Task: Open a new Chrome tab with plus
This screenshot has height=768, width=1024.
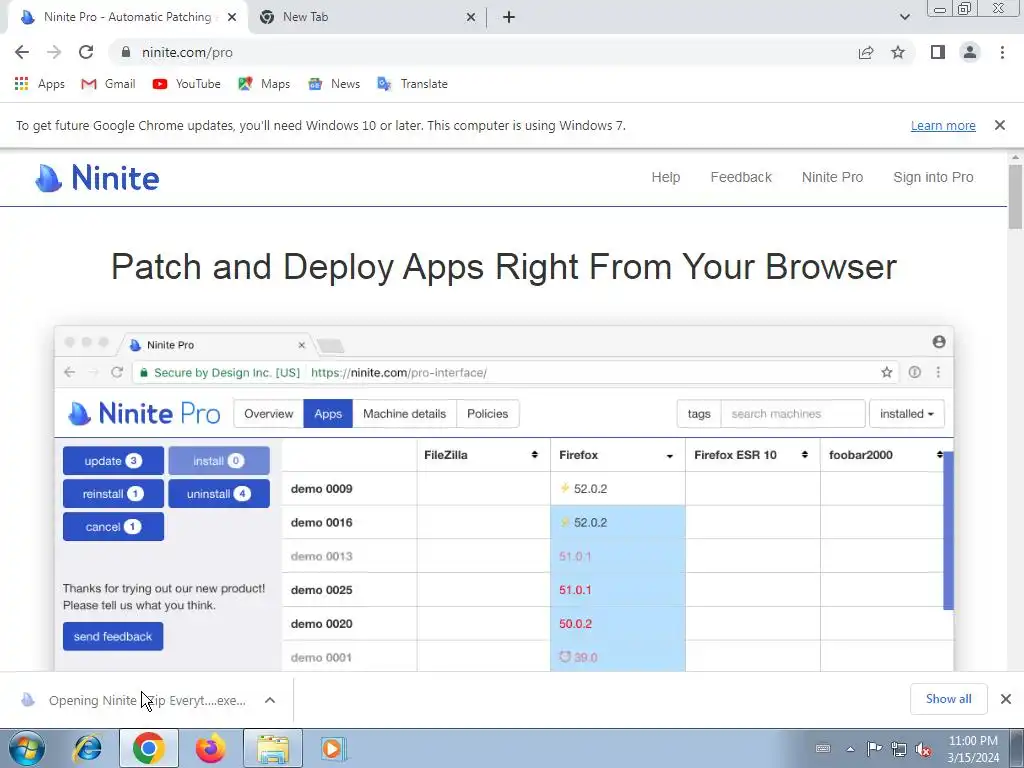Action: pos(509,17)
